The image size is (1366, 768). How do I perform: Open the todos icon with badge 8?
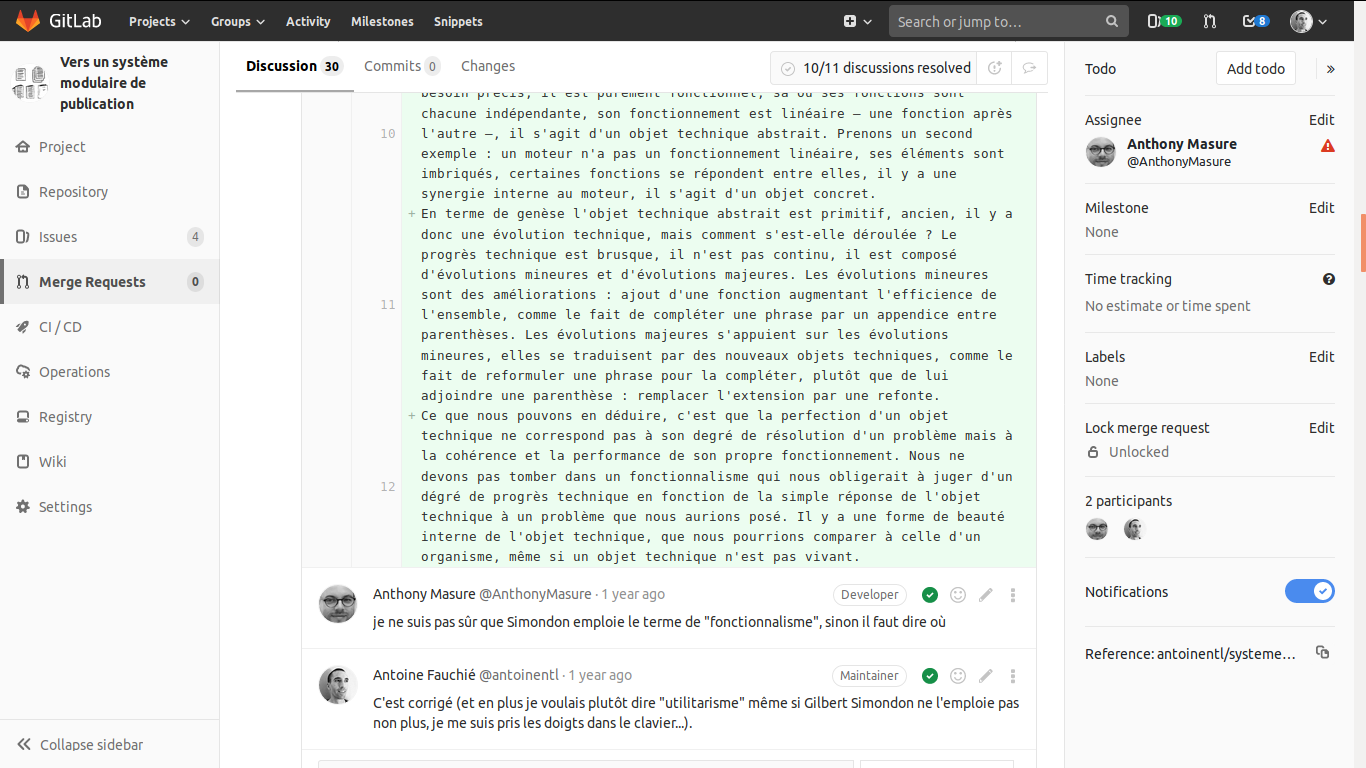click(x=1255, y=21)
